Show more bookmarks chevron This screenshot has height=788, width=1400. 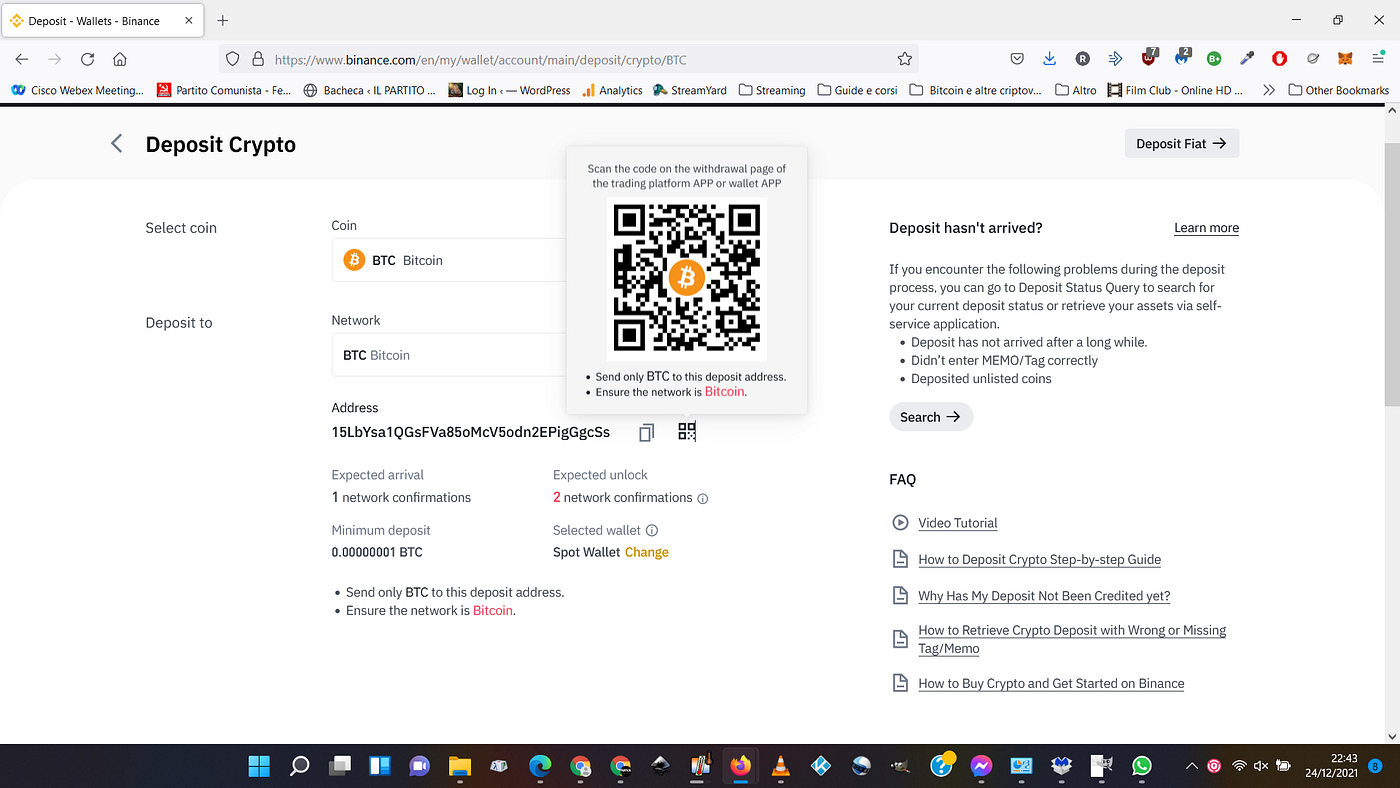pos(1269,90)
